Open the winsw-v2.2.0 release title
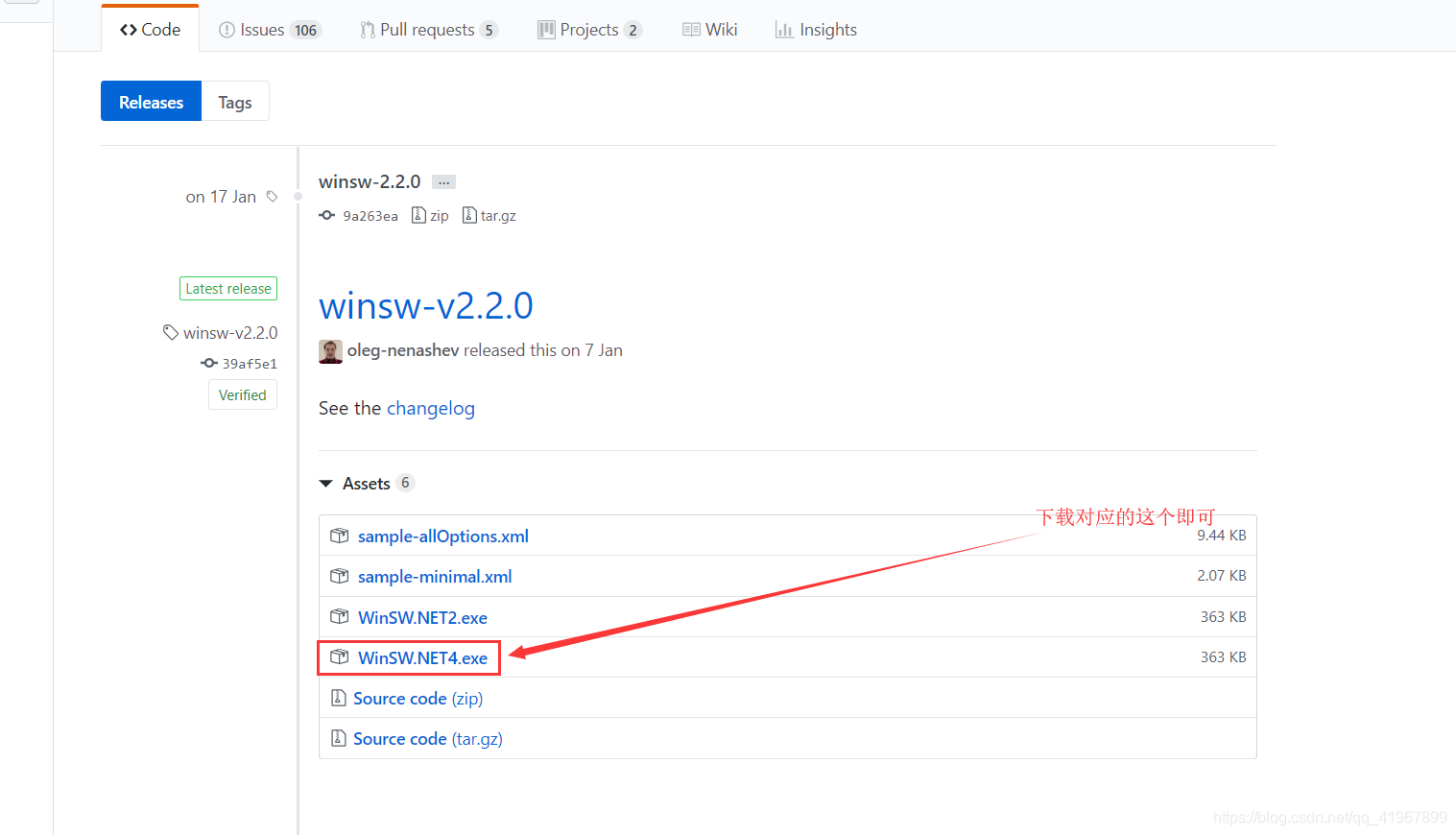This screenshot has width=1456, height=835. point(426,305)
